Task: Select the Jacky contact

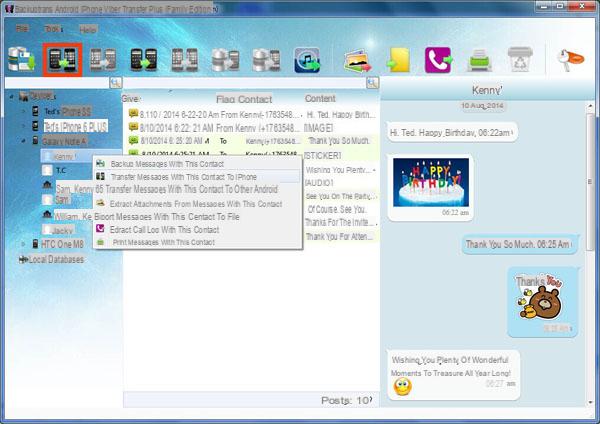Action: click(62, 230)
